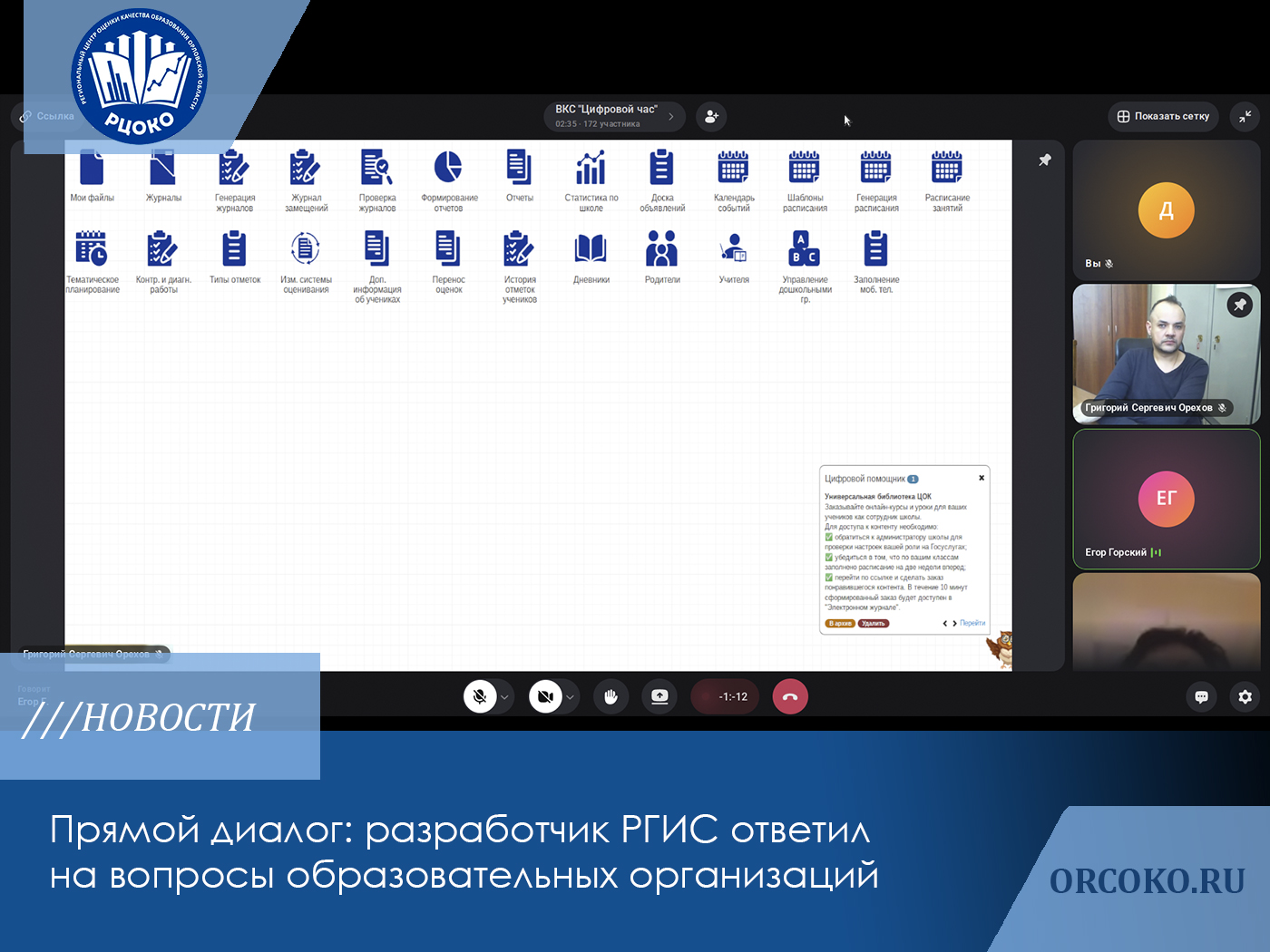Click the Дневники book icon
The image size is (1270, 952).
pyautogui.click(x=591, y=248)
